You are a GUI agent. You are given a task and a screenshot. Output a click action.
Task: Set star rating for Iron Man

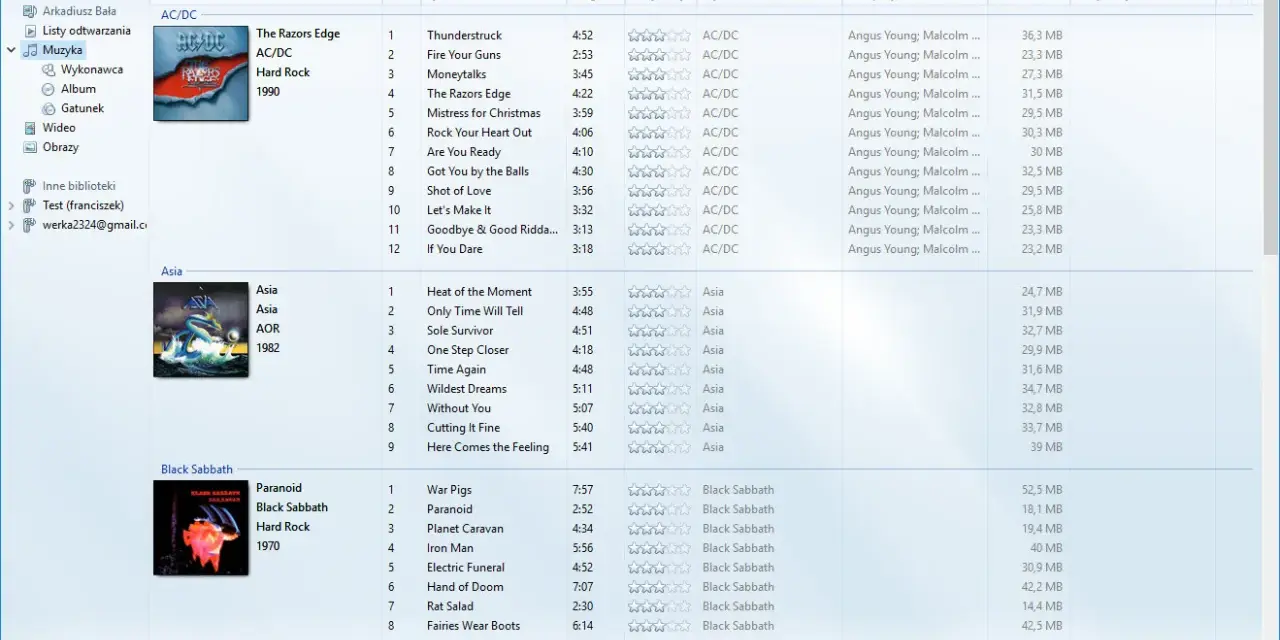click(x=659, y=548)
